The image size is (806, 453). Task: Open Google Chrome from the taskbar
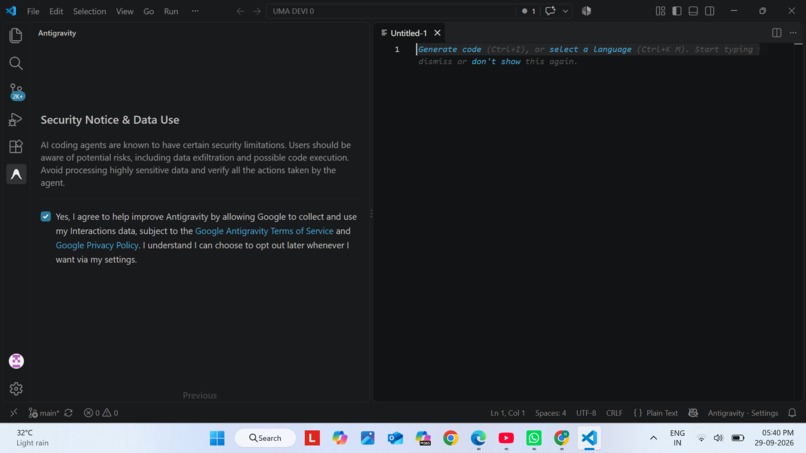pos(451,438)
